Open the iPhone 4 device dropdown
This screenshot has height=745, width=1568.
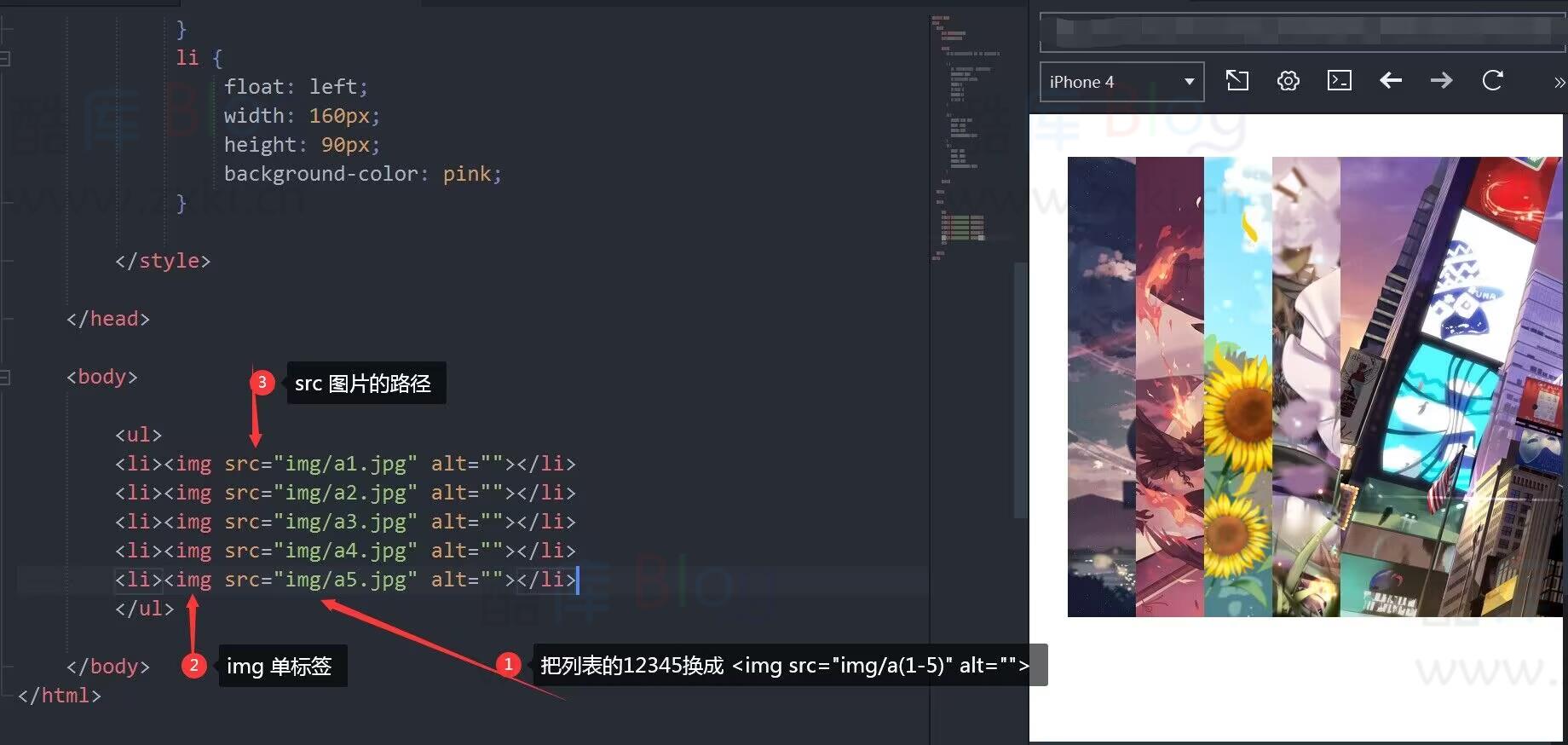click(1121, 82)
